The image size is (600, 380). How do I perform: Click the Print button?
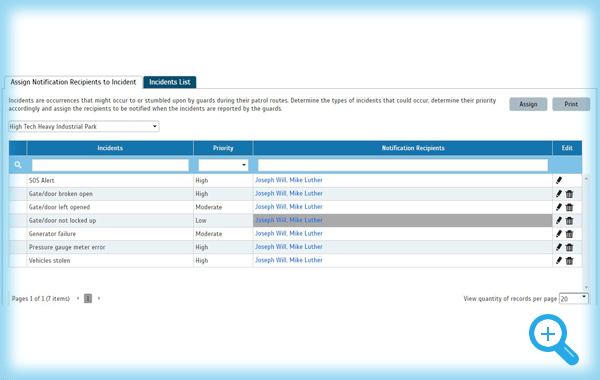point(571,104)
